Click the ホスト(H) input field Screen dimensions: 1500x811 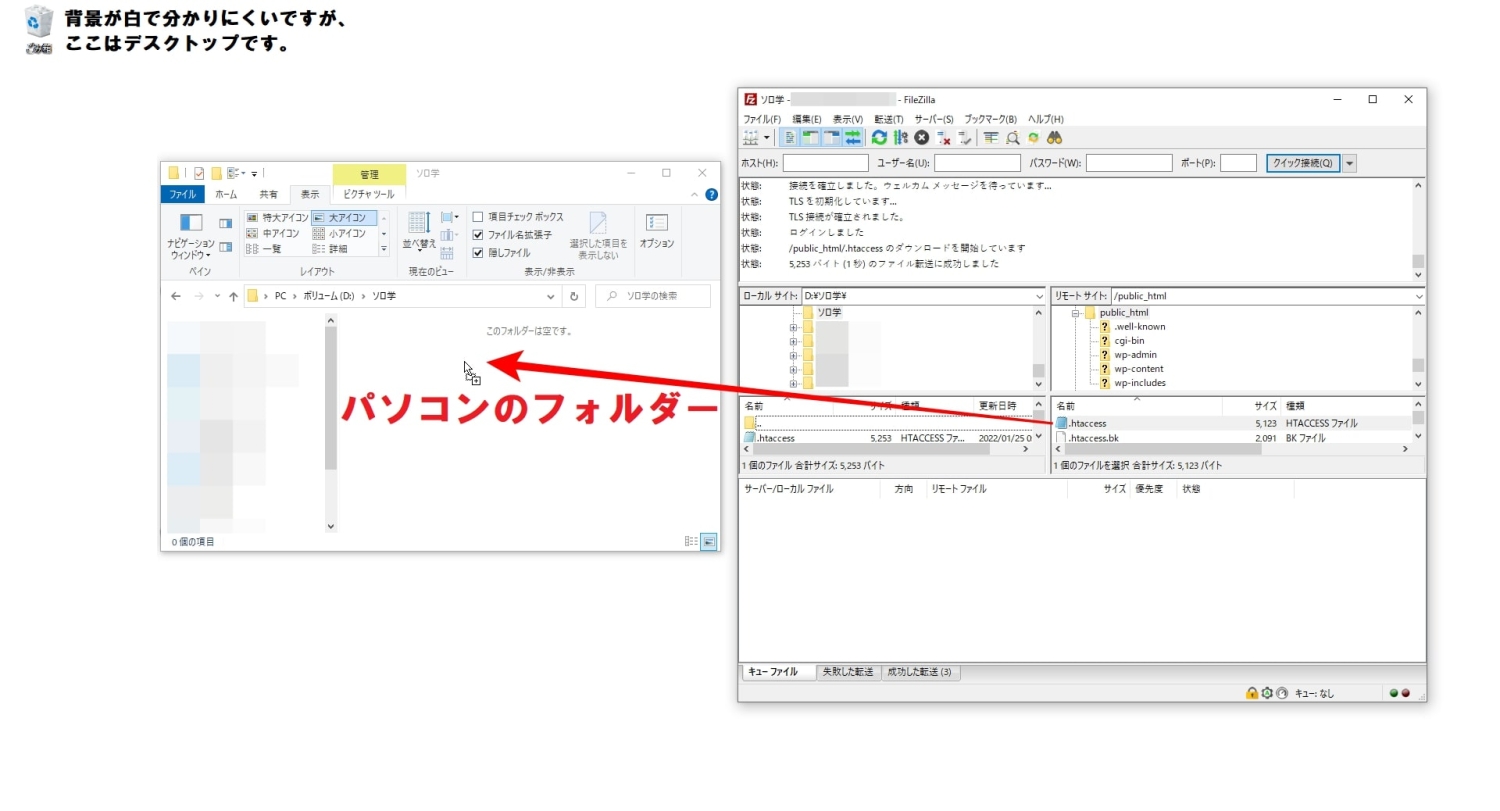tap(825, 163)
